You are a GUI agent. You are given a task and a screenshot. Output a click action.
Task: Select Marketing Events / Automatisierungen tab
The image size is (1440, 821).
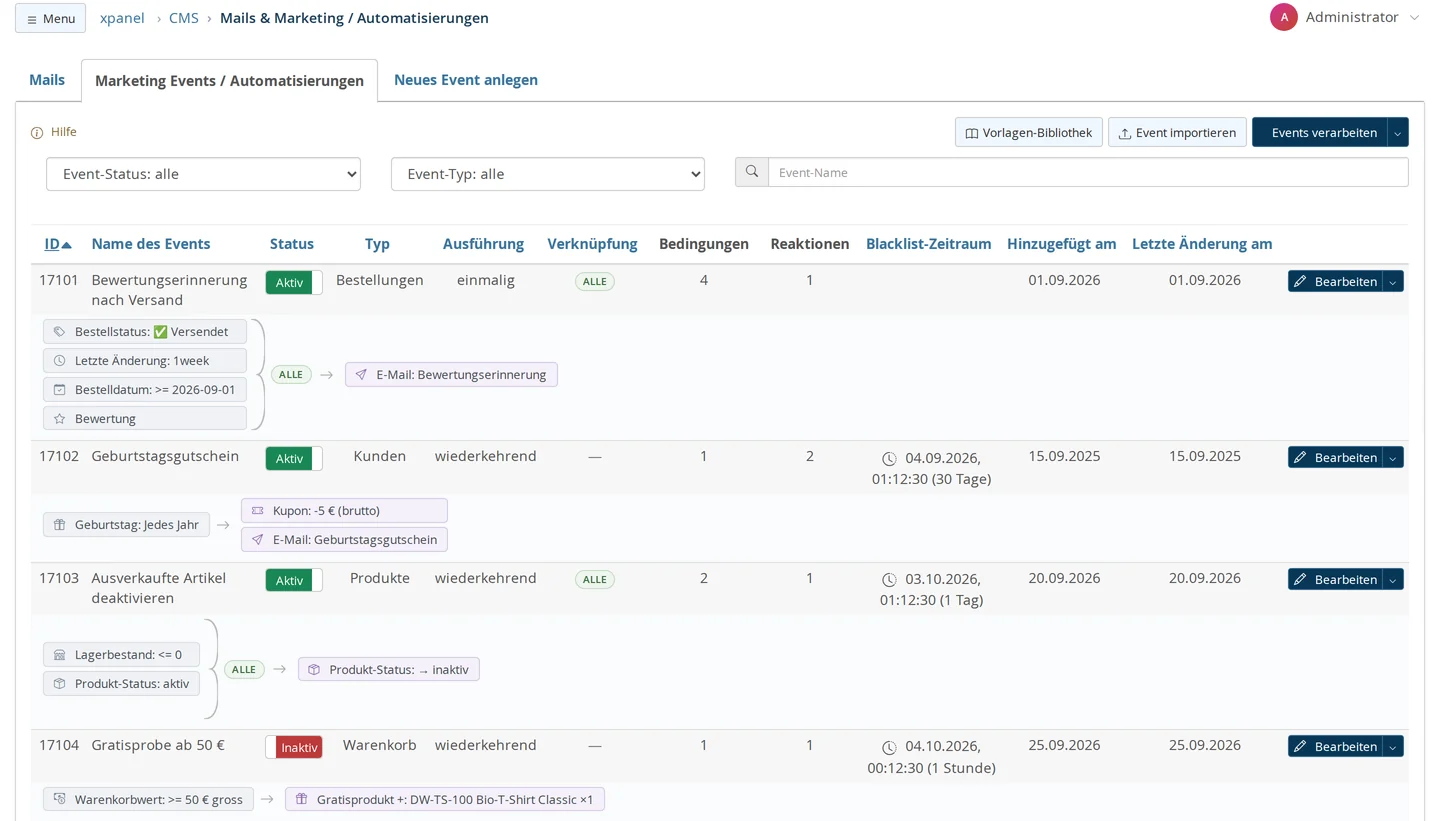click(229, 81)
